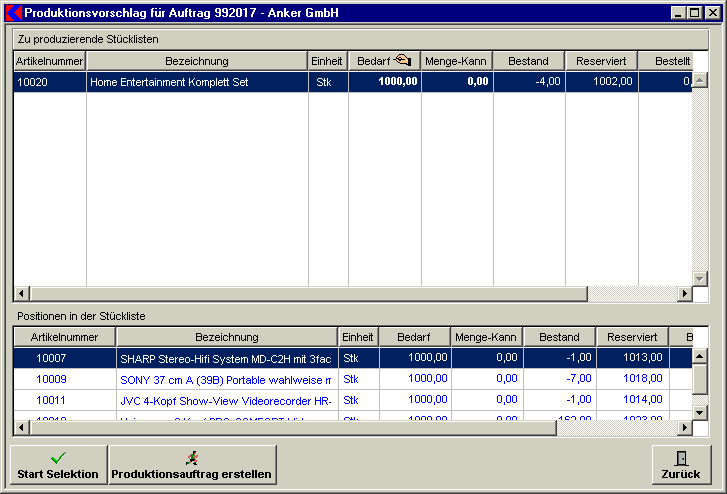Click Bestand cell of article 10009
This screenshot has width=727, height=494.
[x=559, y=379]
